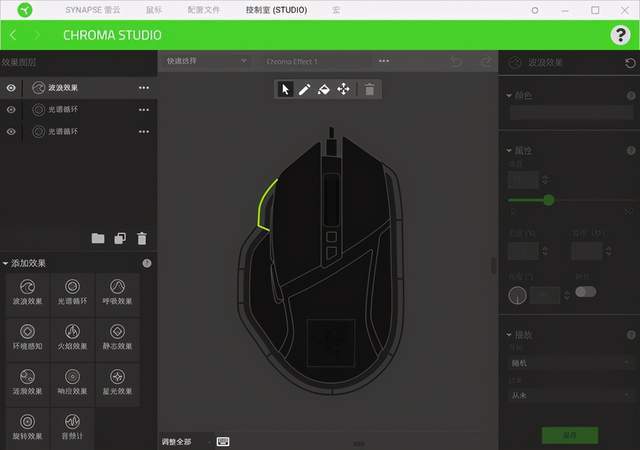Add a 旋转效果 wheel effect

[27, 427]
